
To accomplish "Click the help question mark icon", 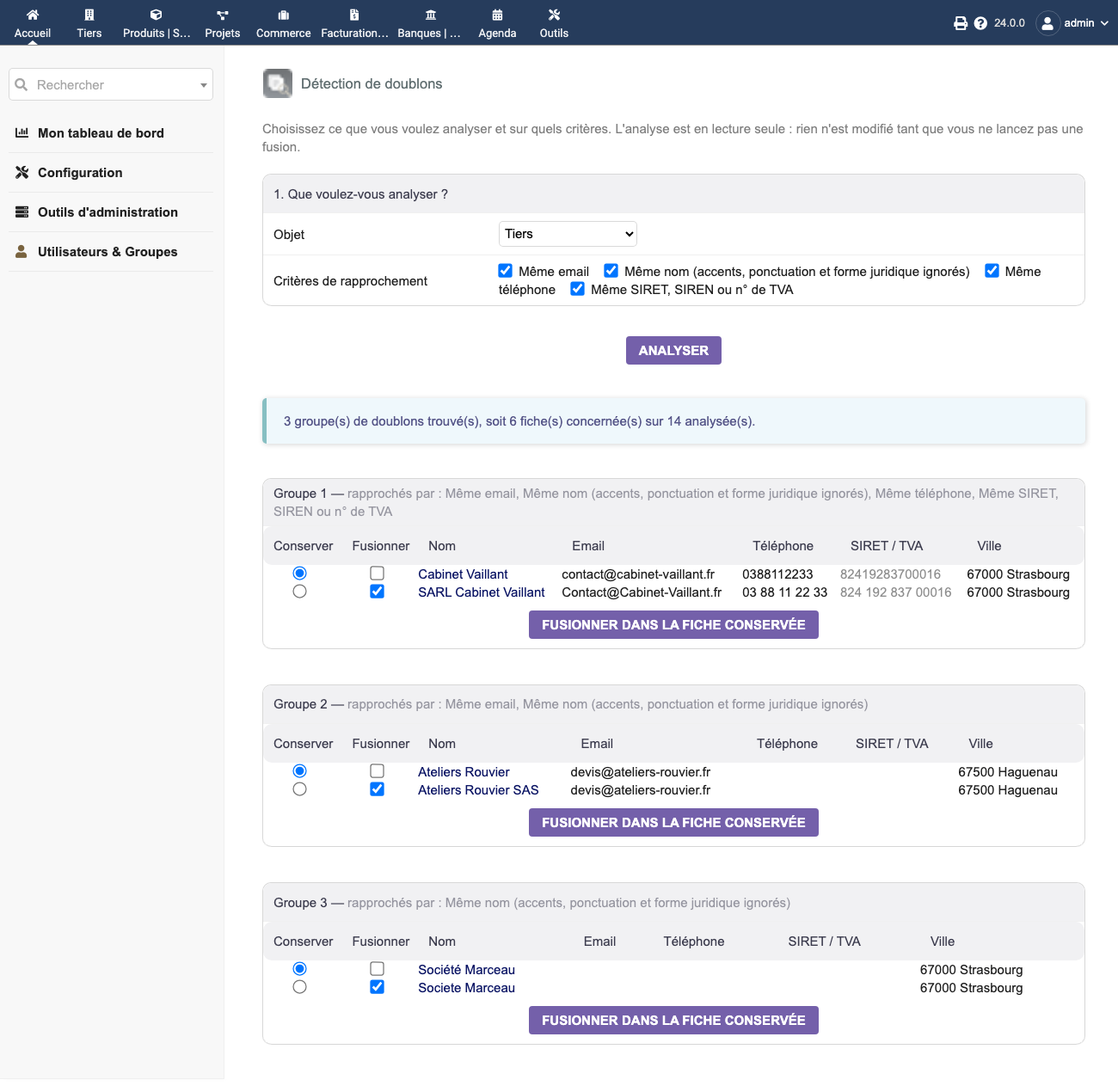I will point(980,23).
